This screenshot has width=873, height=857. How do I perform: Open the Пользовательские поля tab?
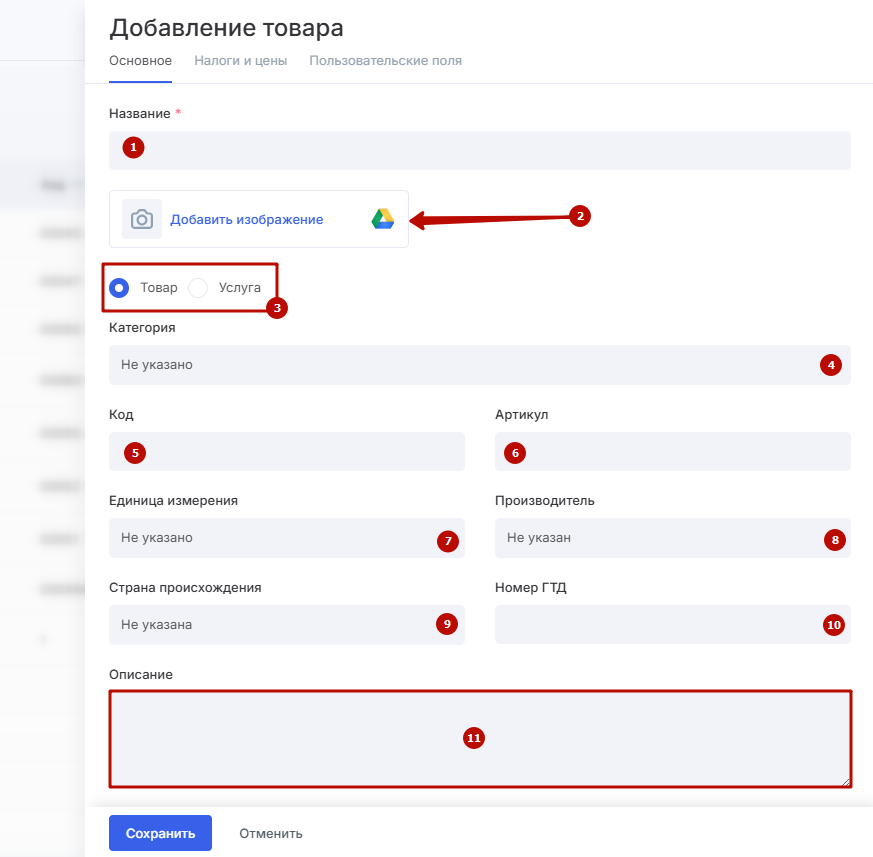tap(385, 60)
